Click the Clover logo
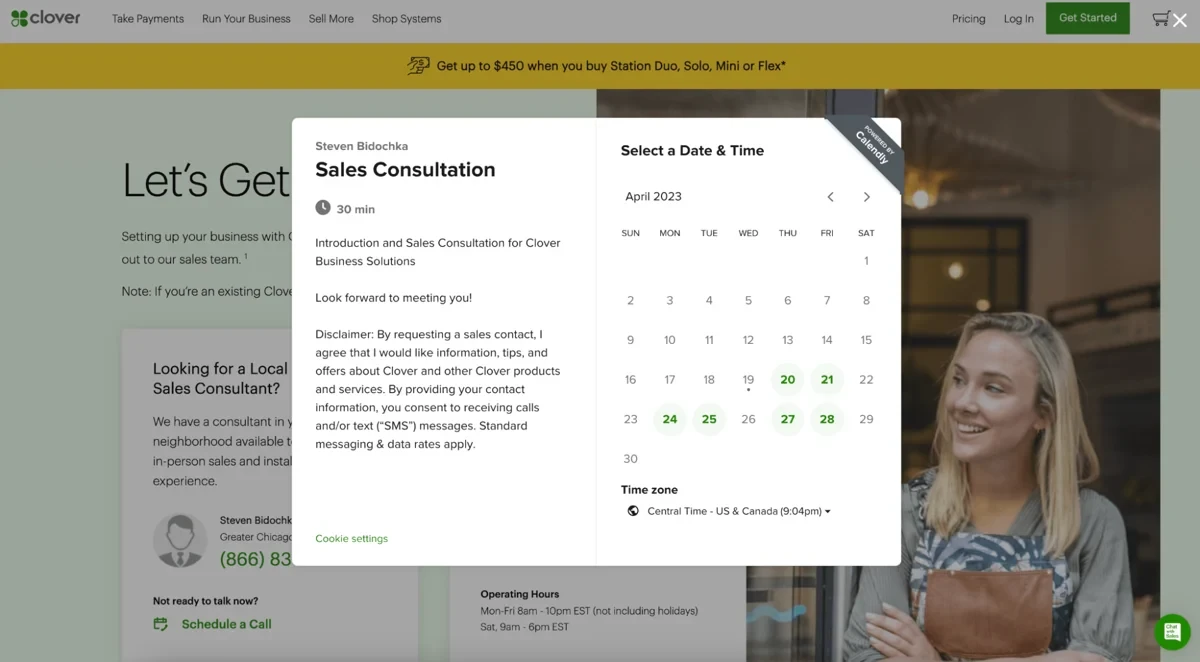Image resolution: width=1200 pixels, height=662 pixels. pos(46,18)
